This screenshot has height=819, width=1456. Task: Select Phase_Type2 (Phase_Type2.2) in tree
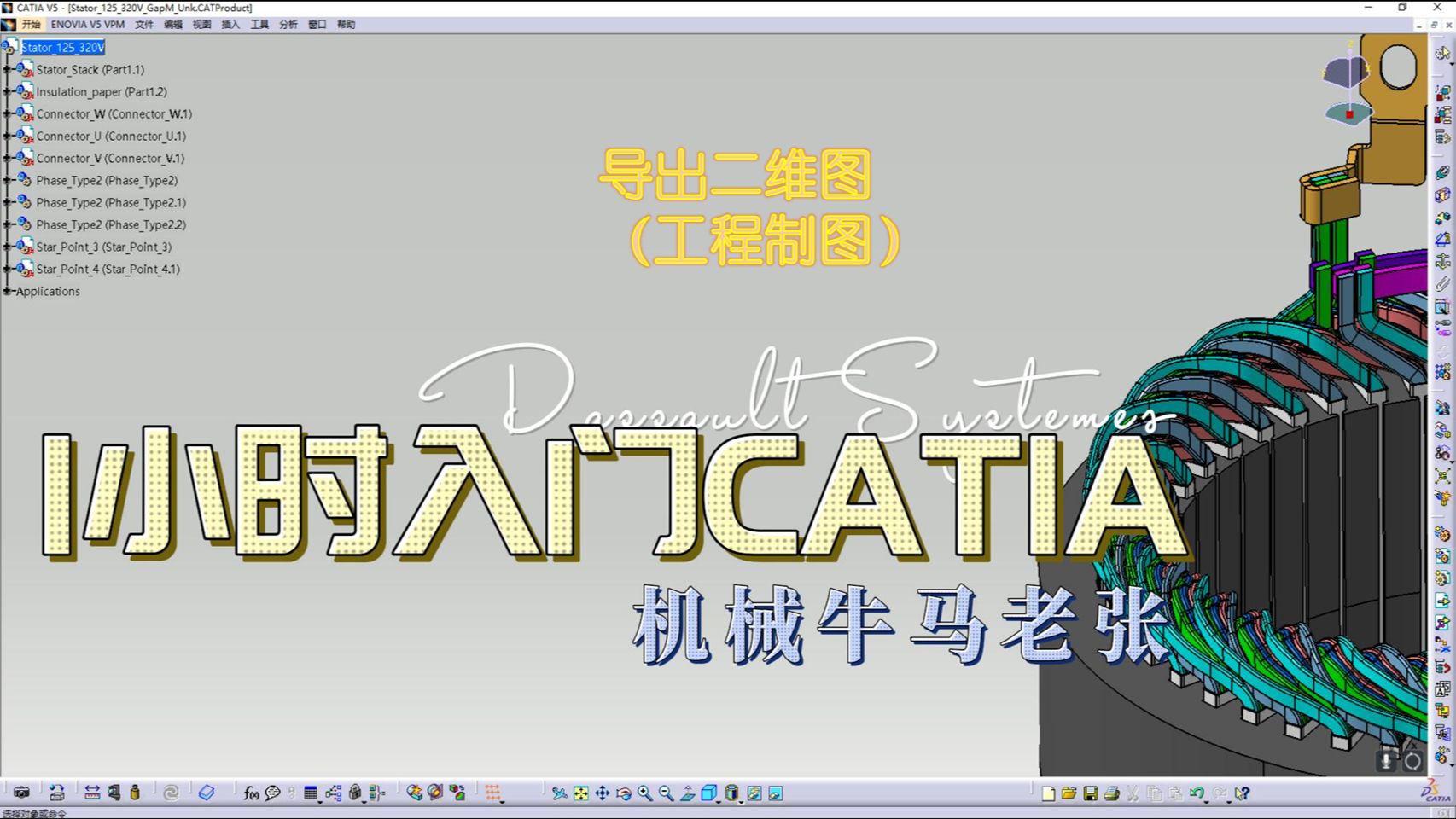(x=111, y=224)
